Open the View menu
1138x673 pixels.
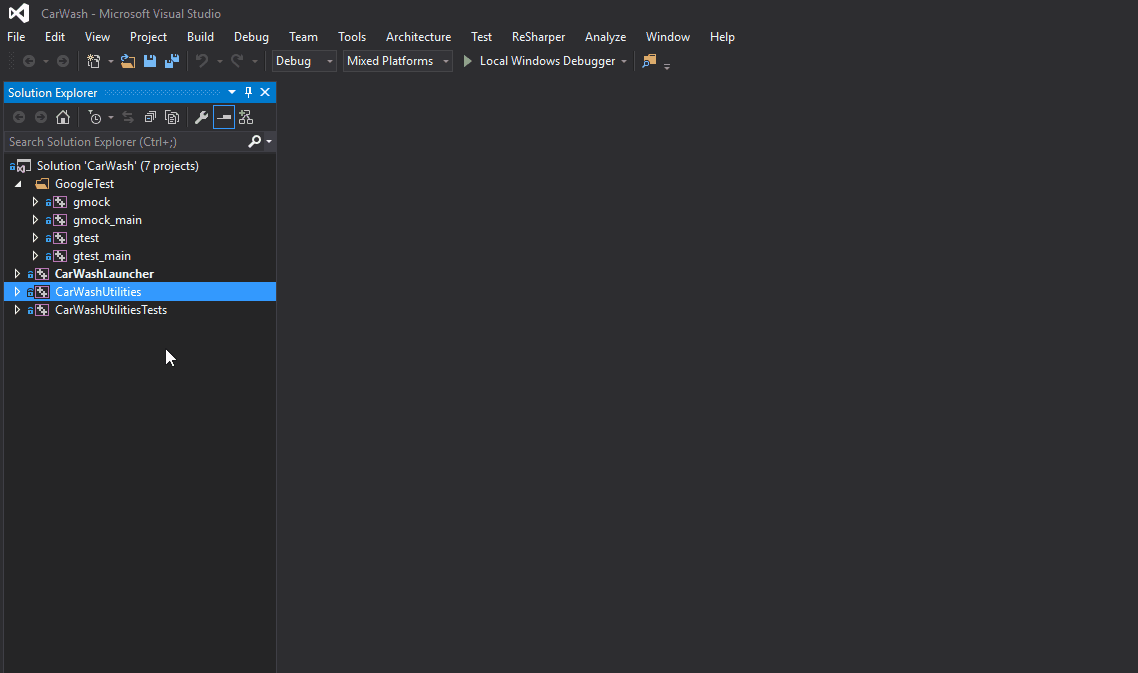click(97, 36)
